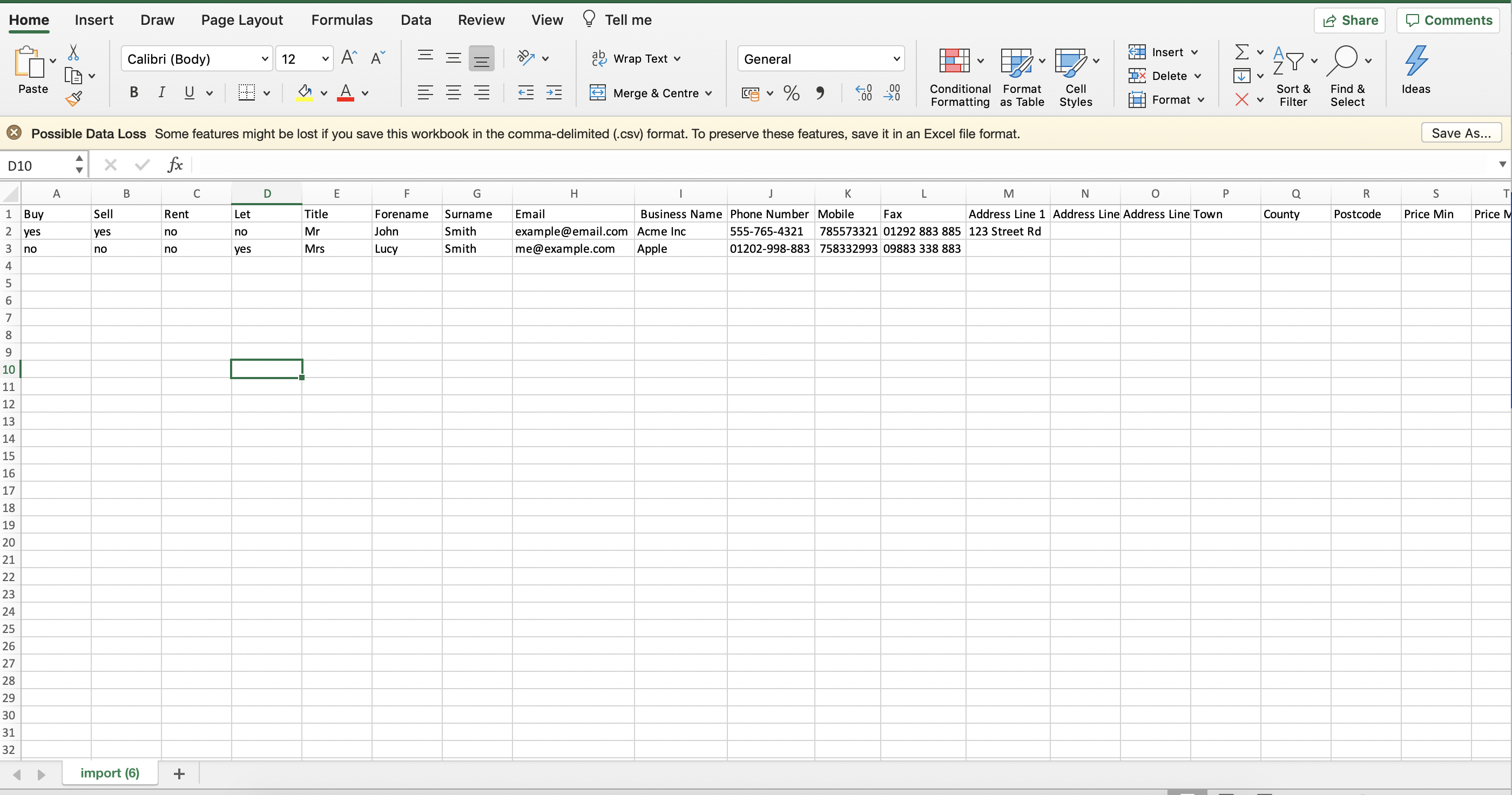Viewport: 1512px width, 795px height.
Task: Apply the red font color swatch
Action: (x=345, y=93)
